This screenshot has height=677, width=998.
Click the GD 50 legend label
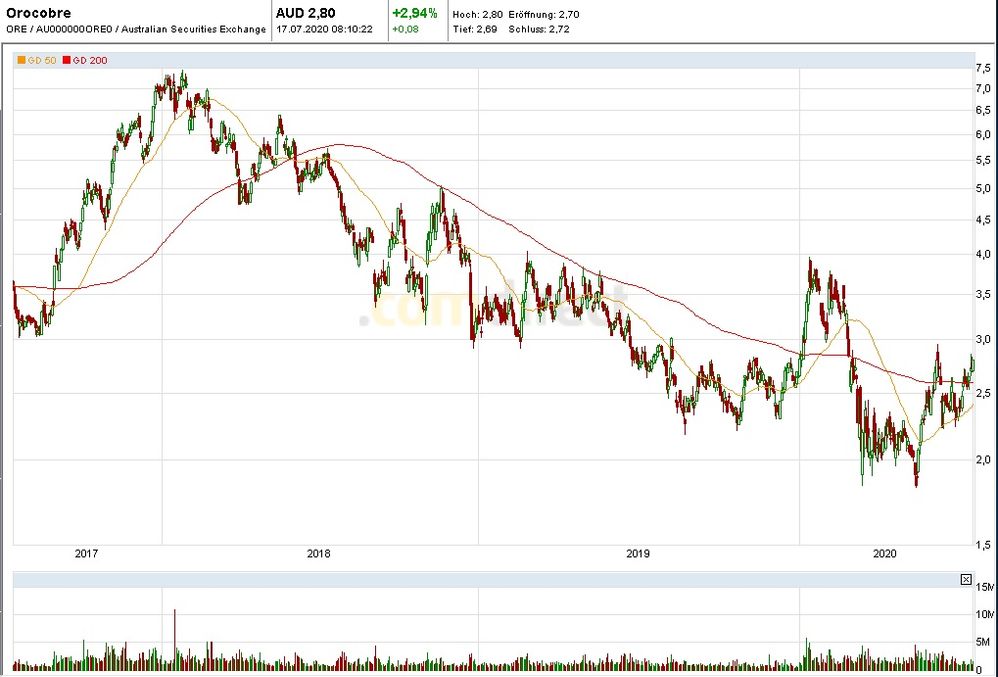(x=42, y=60)
